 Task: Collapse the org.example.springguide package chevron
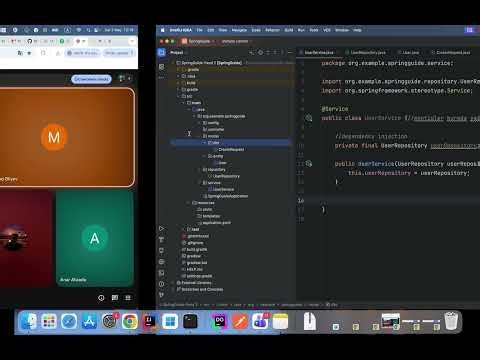pyautogui.click(x=194, y=116)
